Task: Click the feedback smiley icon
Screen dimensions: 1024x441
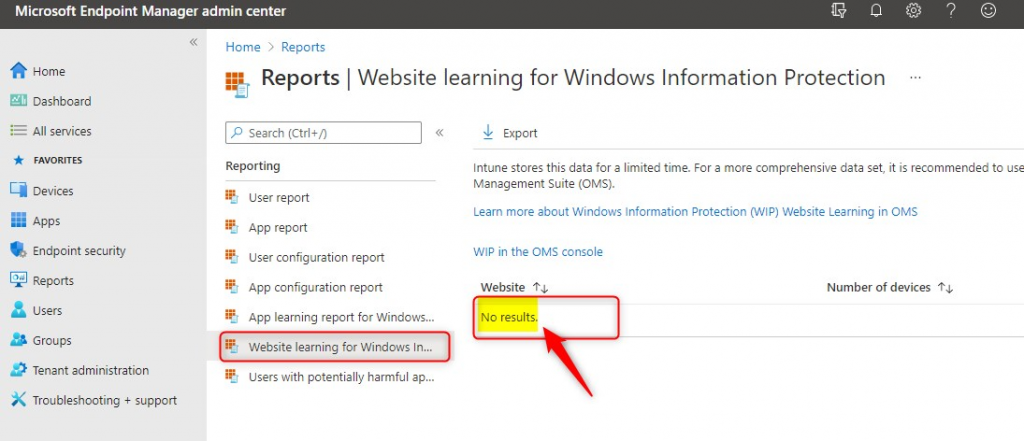Action: point(988,11)
